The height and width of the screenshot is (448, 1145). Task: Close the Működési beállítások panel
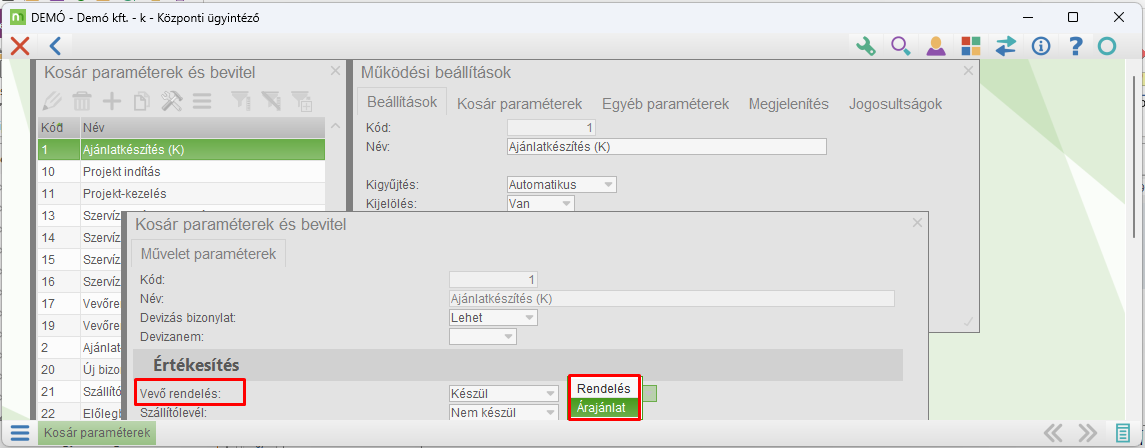tap(968, 71)
